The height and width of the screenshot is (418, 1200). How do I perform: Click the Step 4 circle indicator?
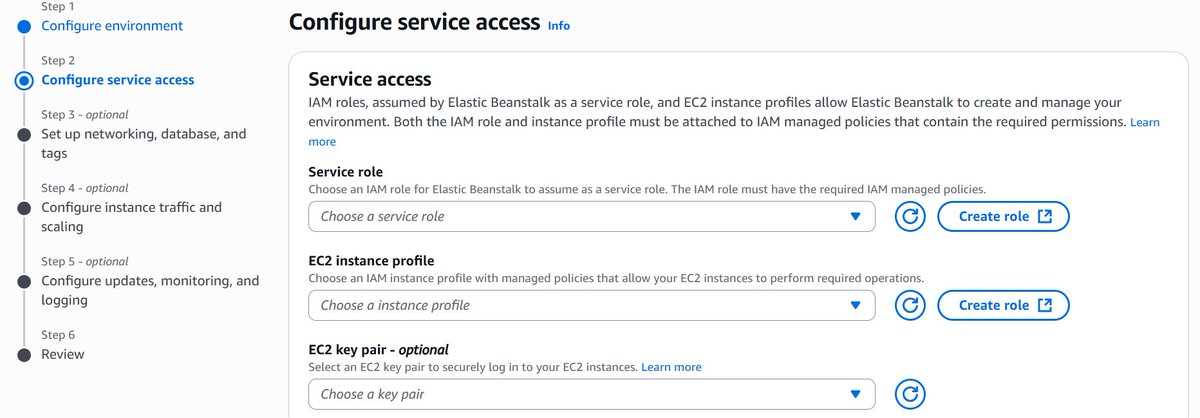click(24, 208)
